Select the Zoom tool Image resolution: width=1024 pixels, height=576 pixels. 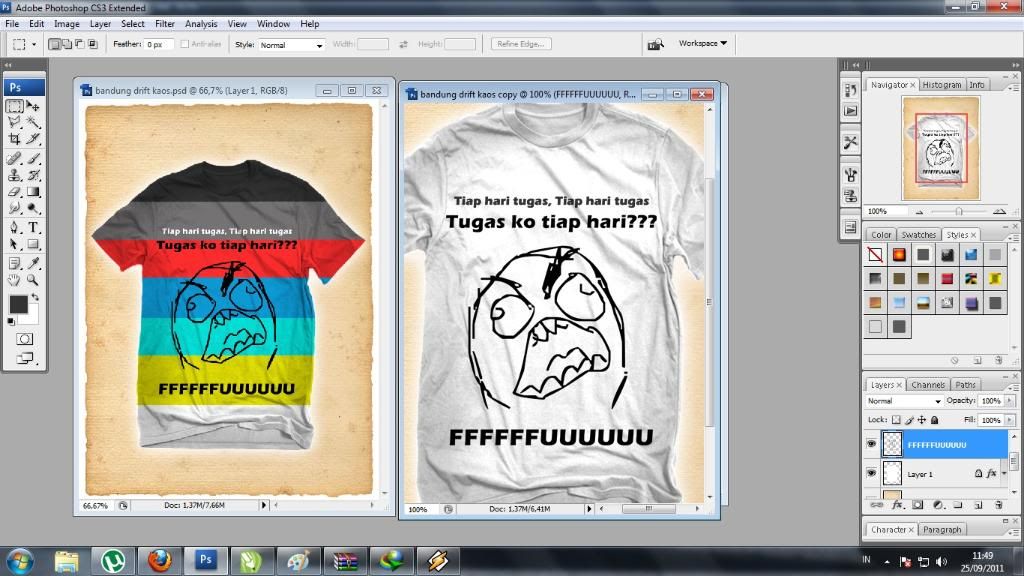point(33,280)
